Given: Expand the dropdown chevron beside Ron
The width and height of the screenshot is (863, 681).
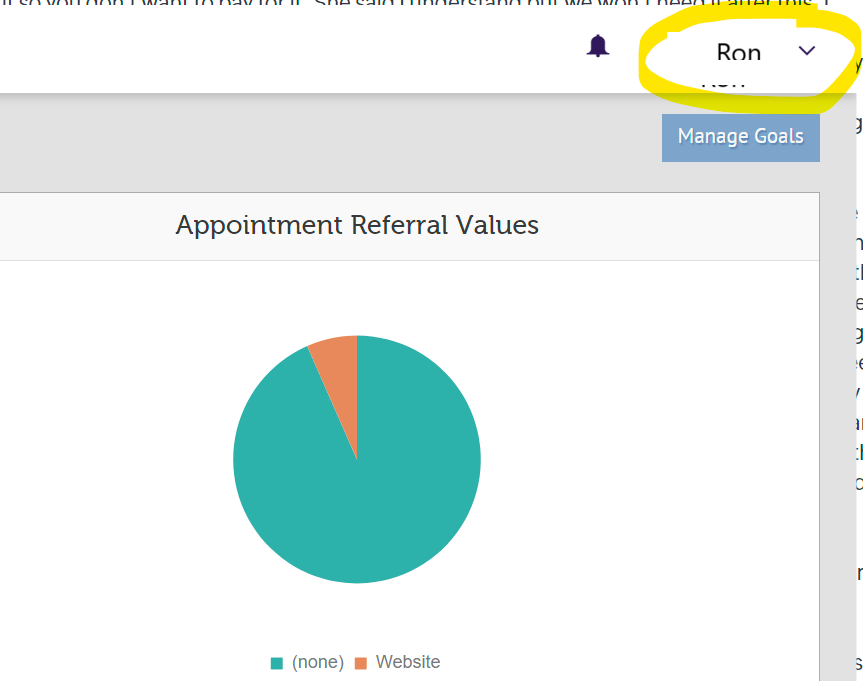Looking at the screenshot, I should click(807, 51).
